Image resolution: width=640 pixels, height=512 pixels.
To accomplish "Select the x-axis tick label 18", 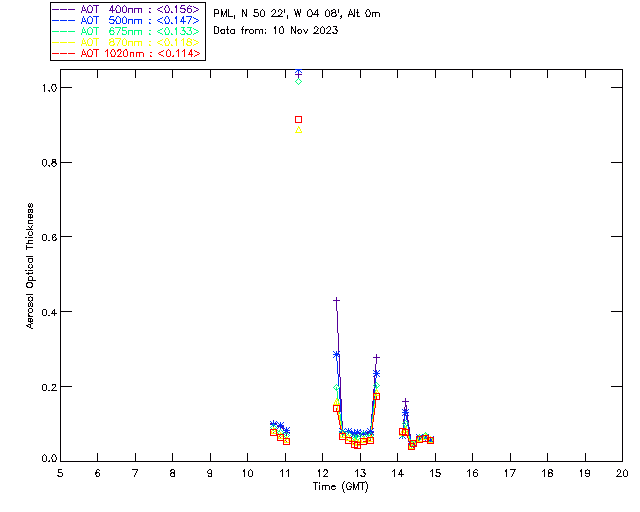I will point(548,473).
